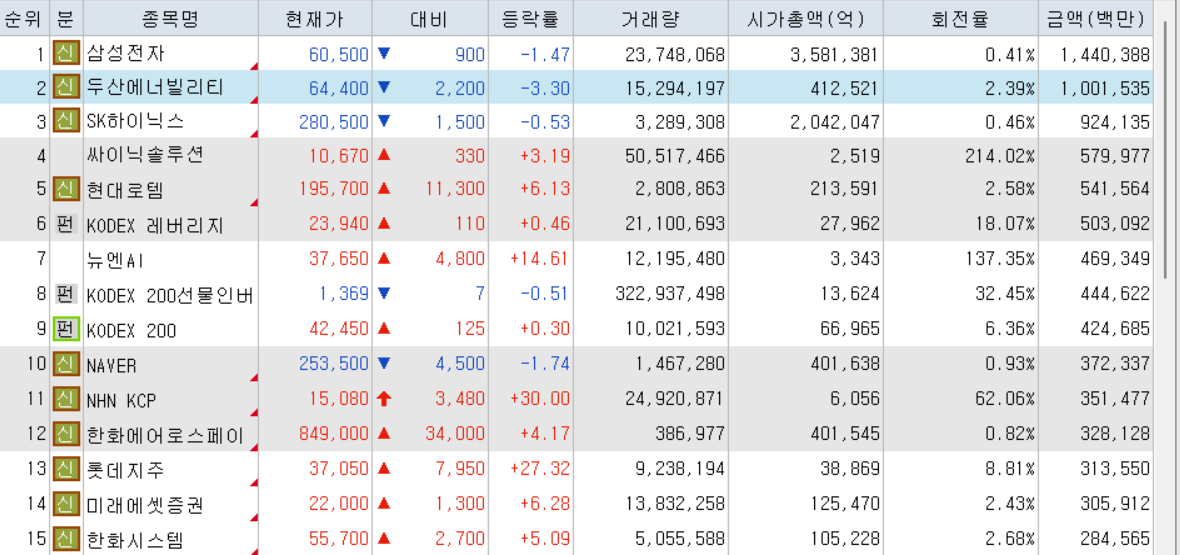This screenshot has width=1180, height=555.
Task: Click the 펀 badge beside KODEX 레버리지
Action: click(x=66, y=224)
